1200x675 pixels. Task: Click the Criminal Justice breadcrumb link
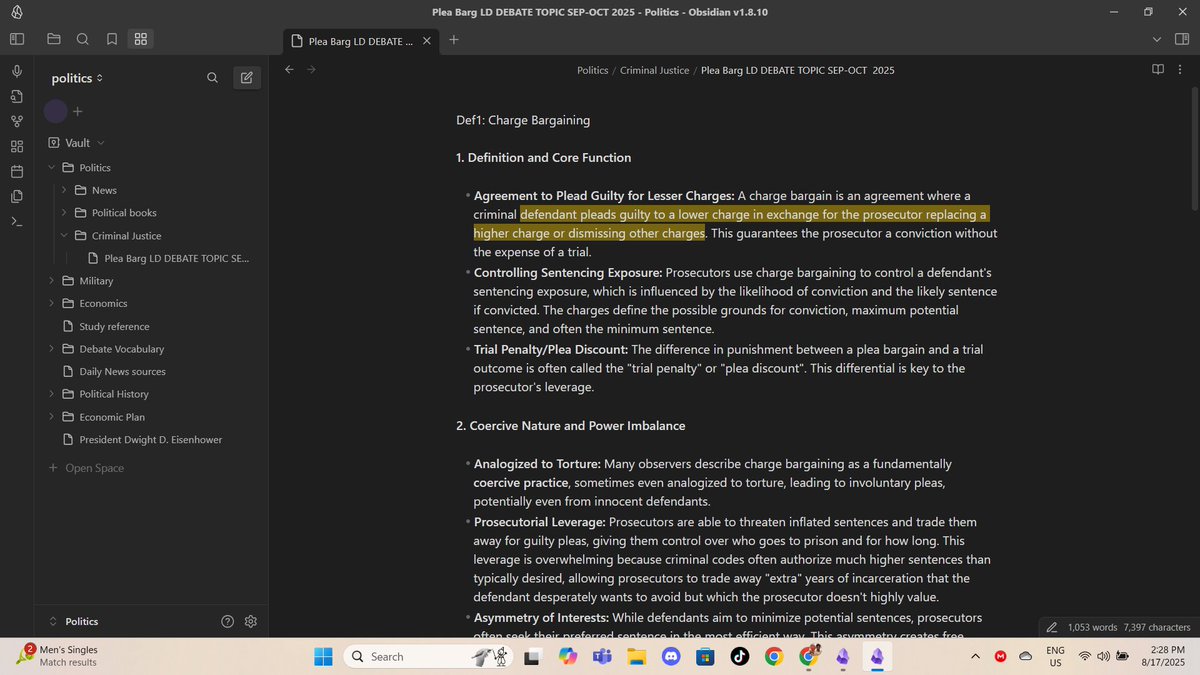click(655, 70)
